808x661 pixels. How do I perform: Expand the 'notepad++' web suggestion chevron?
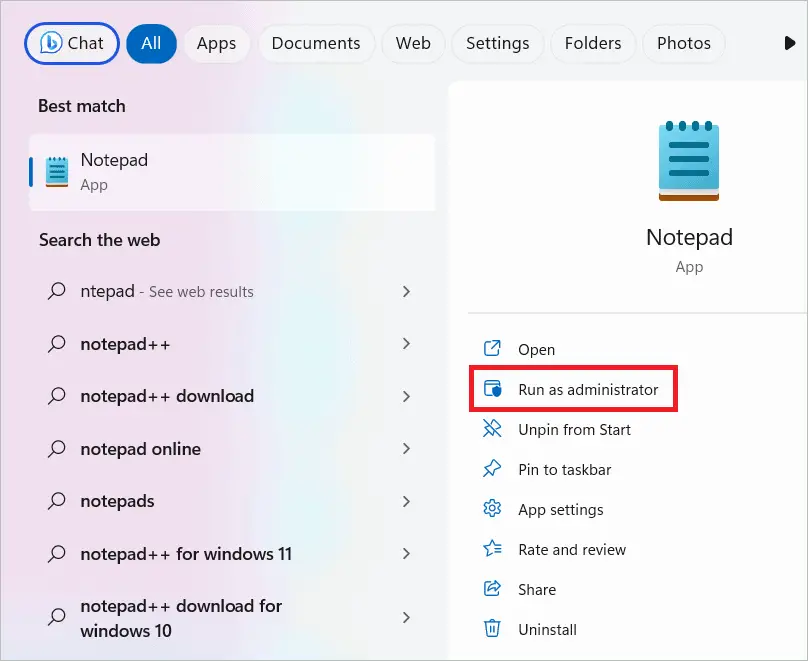[406, 343]
